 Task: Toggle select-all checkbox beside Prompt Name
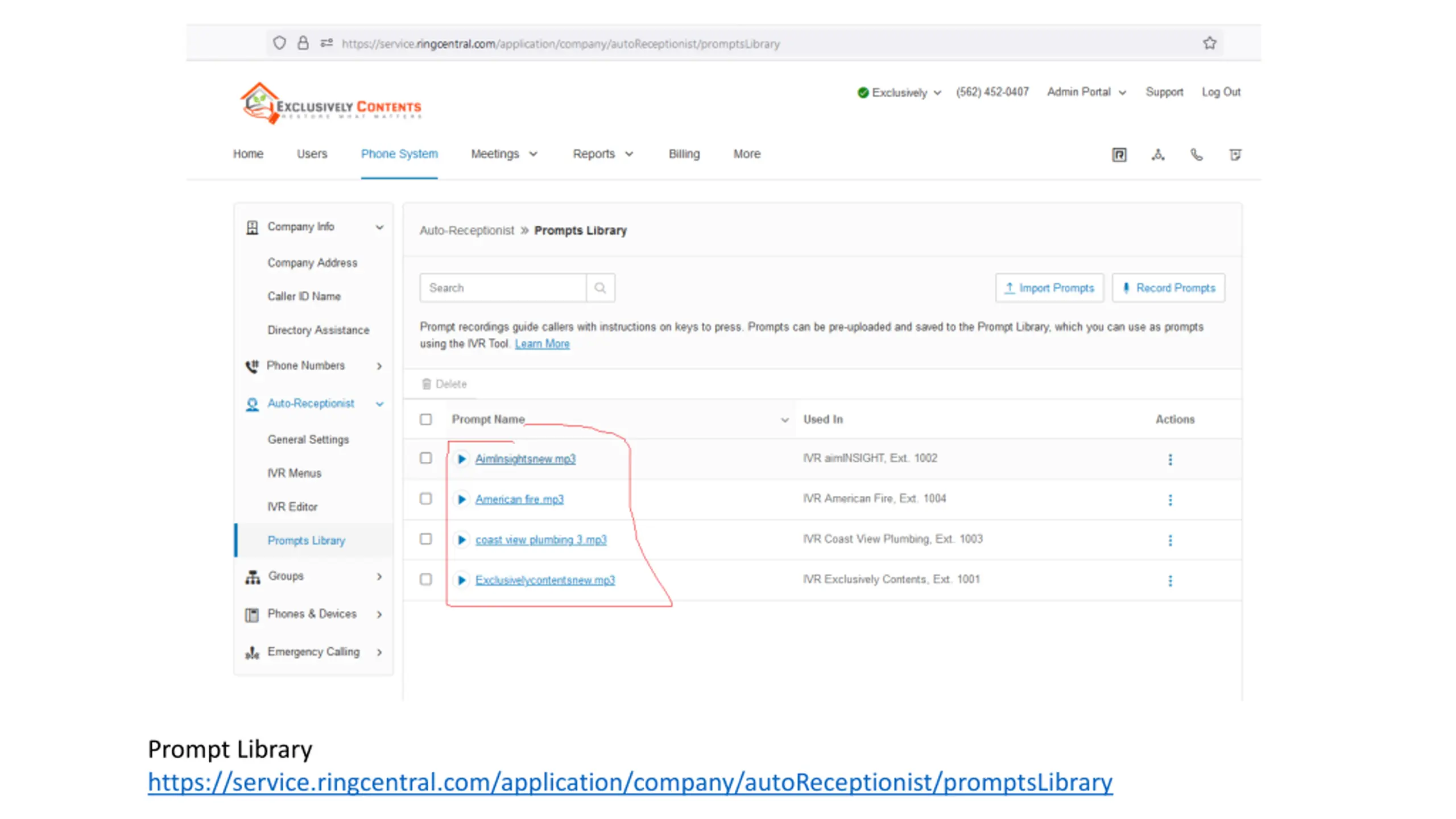click(425, 419)
